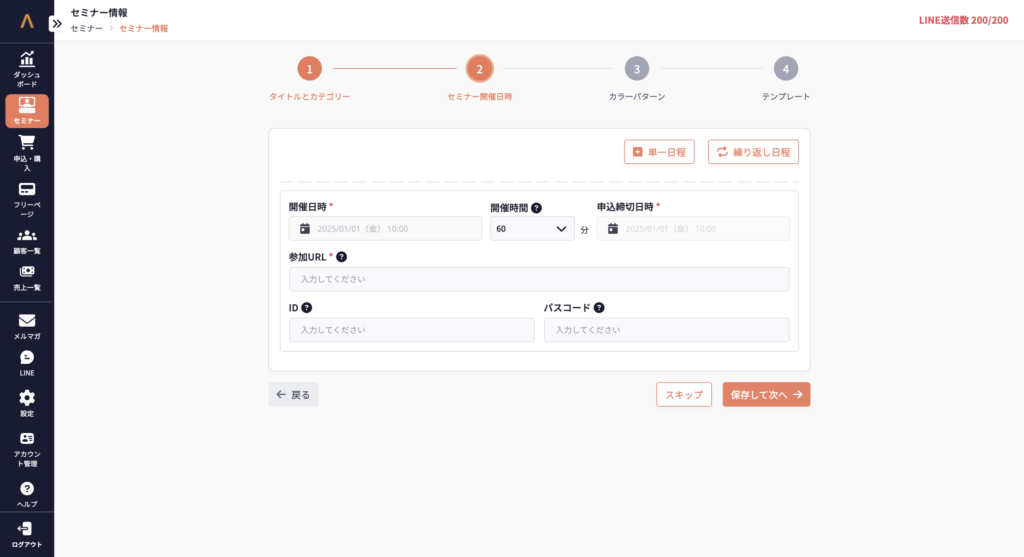This screenshot has height=557, width=1024.
Task: Open 売上一覧 sales list icon
Action: [27, 271]
